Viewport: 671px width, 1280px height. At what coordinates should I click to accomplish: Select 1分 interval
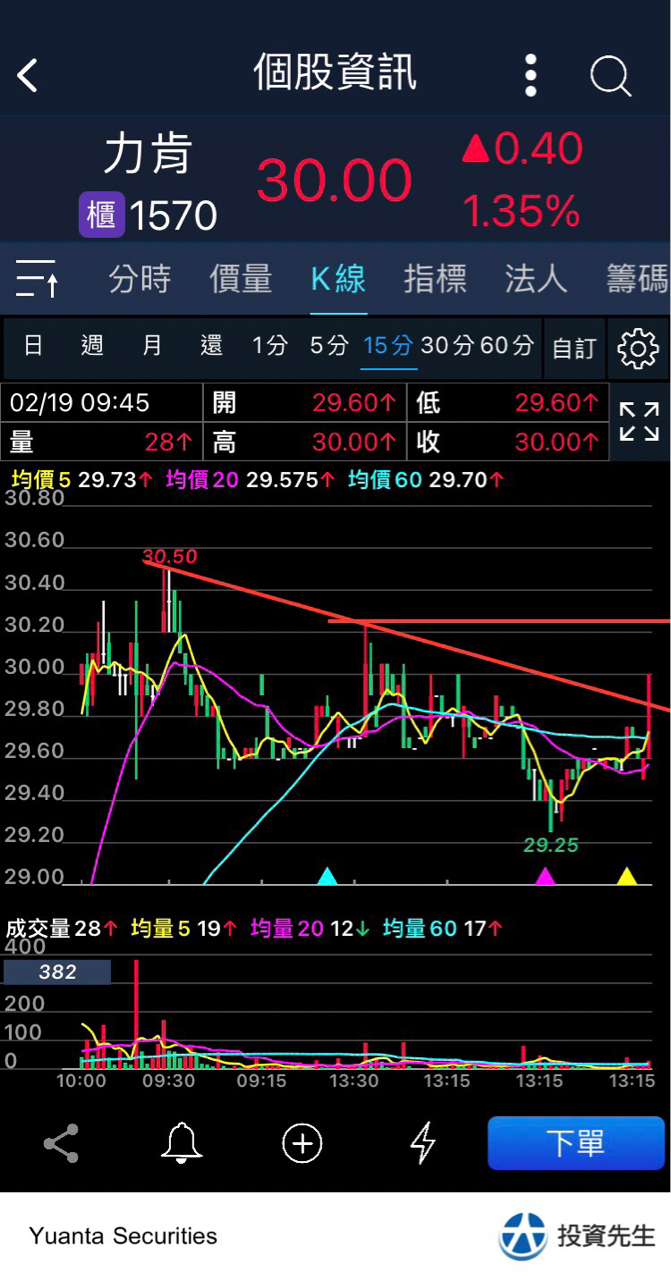coord(270,347)
